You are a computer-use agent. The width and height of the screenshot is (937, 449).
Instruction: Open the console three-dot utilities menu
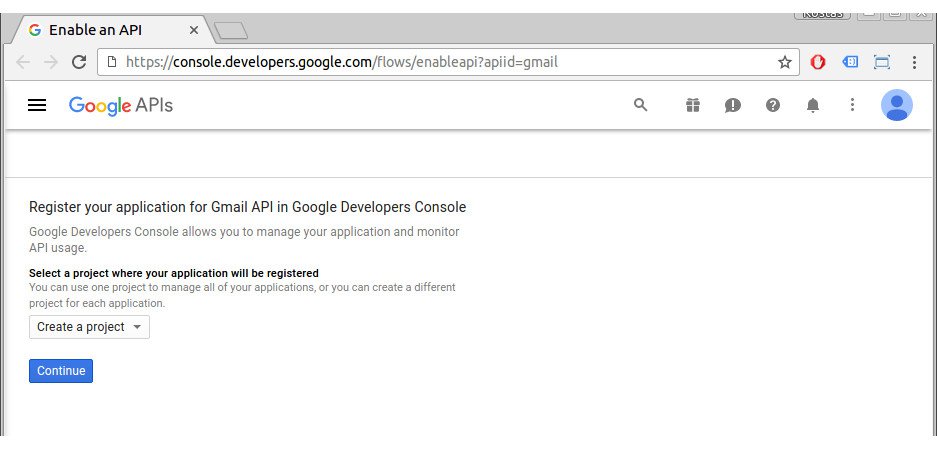pos(853,105)
